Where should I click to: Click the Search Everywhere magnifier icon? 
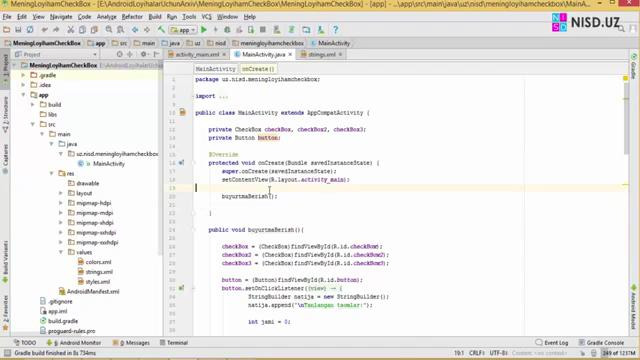pyautogui.click(x=621, y=29)
